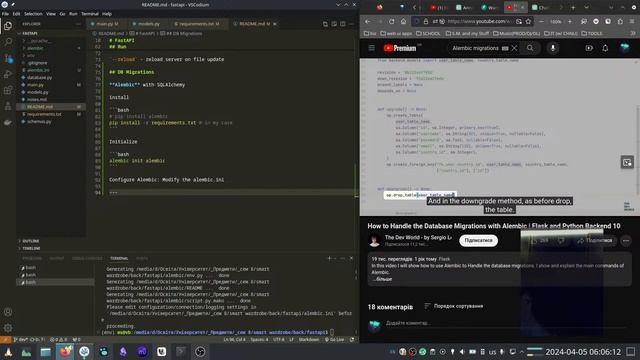This screenshot has height=360, width=640.
Task: Open YouTube account avatar menu
Action: tap(624, 48)
